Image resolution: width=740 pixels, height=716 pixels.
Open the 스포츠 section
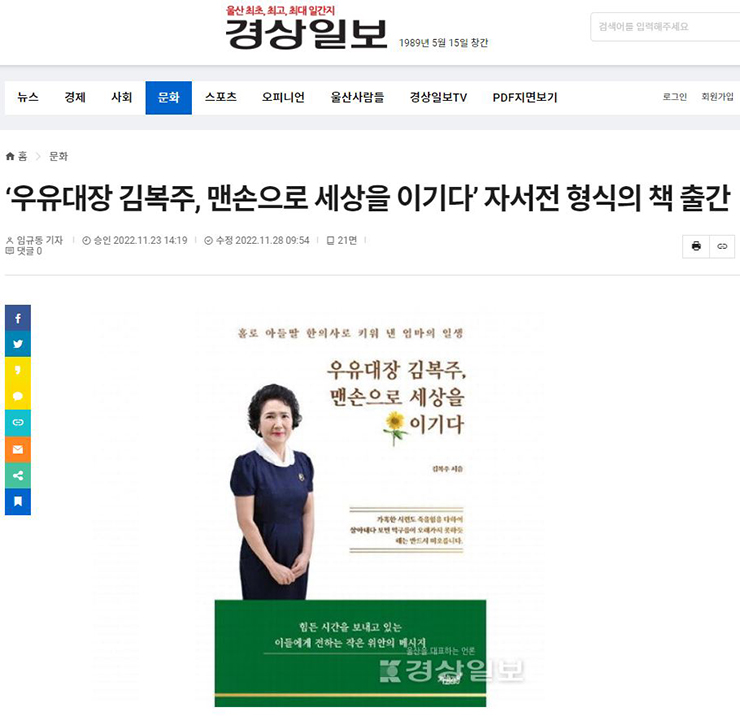pyautogui.click(x=220, y=97)
